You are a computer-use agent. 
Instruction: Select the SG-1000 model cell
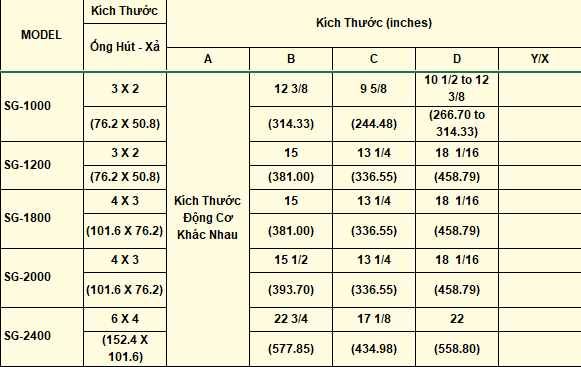coord(42,106)
